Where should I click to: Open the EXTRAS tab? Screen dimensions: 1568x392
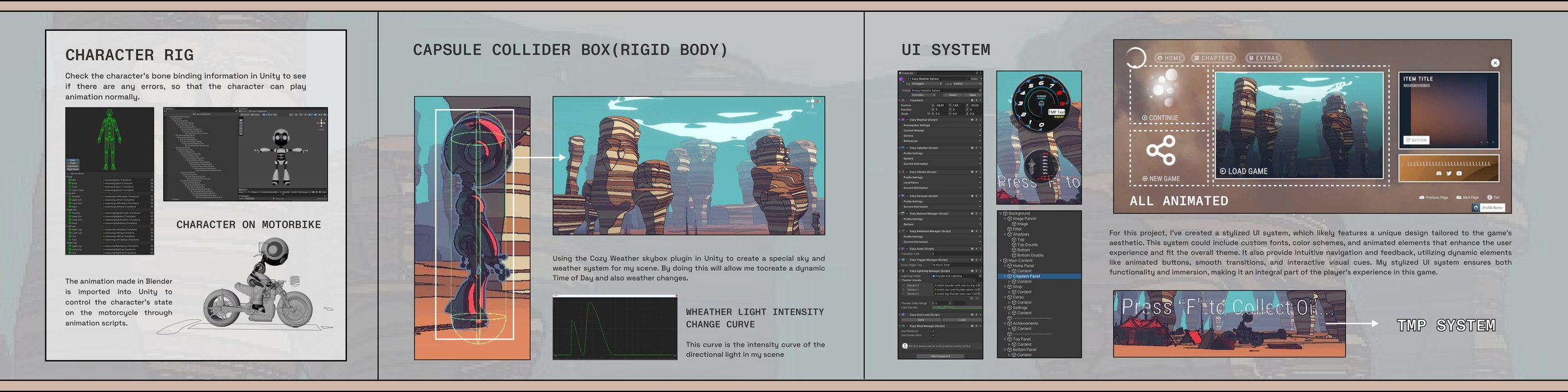pos(1264,58)
